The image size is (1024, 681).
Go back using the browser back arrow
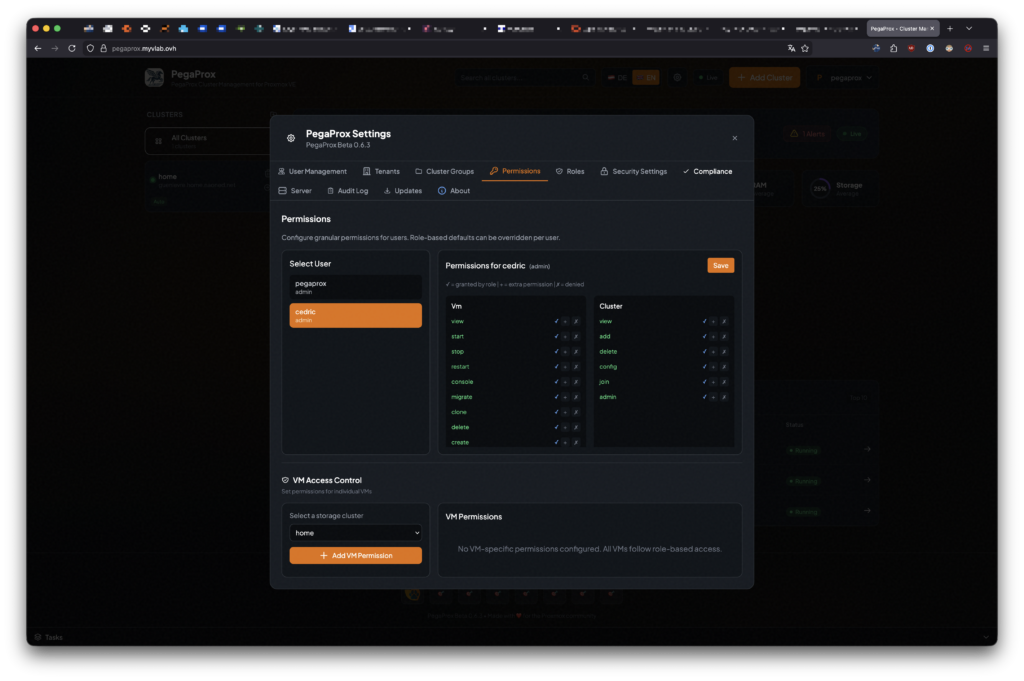click(x=38, y=48)
